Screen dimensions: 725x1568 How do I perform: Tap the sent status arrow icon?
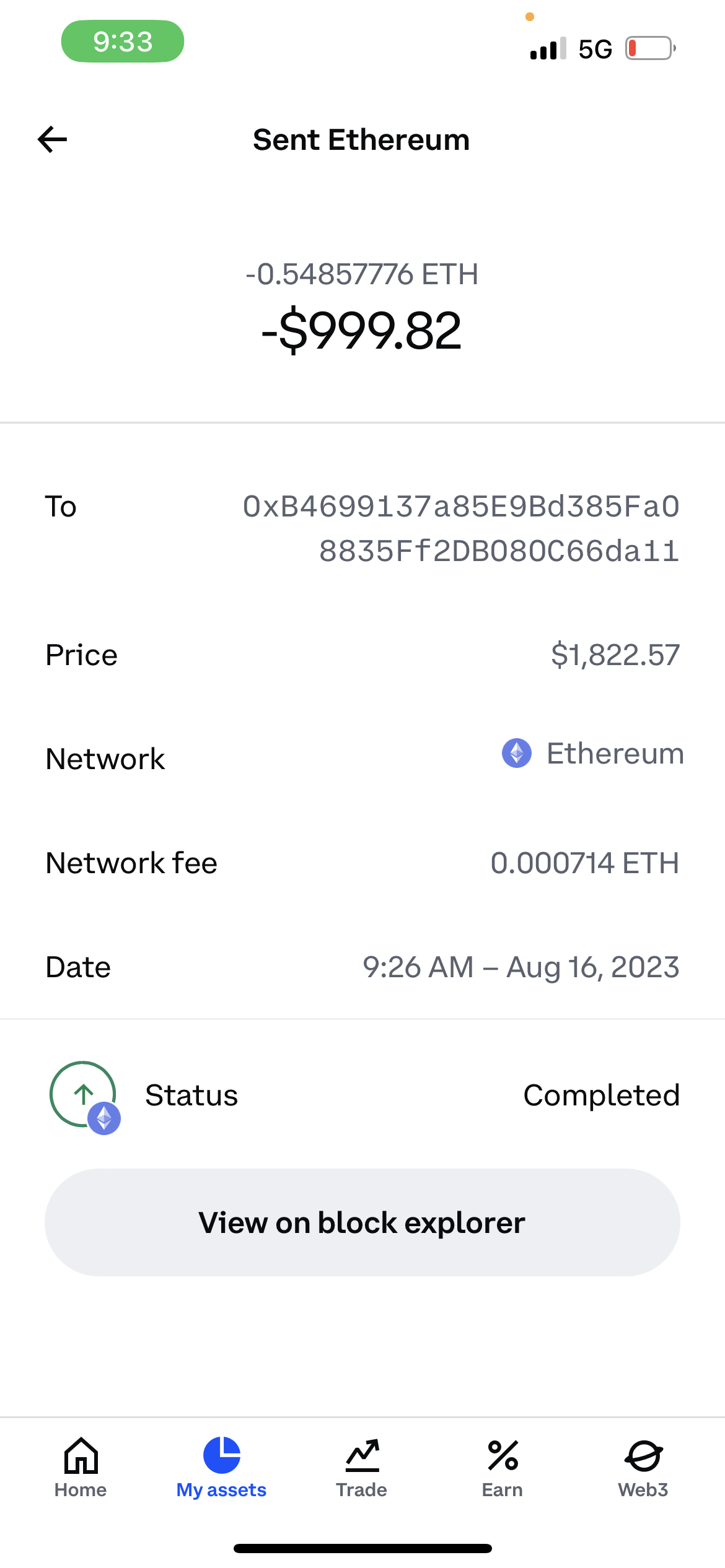84,1094
